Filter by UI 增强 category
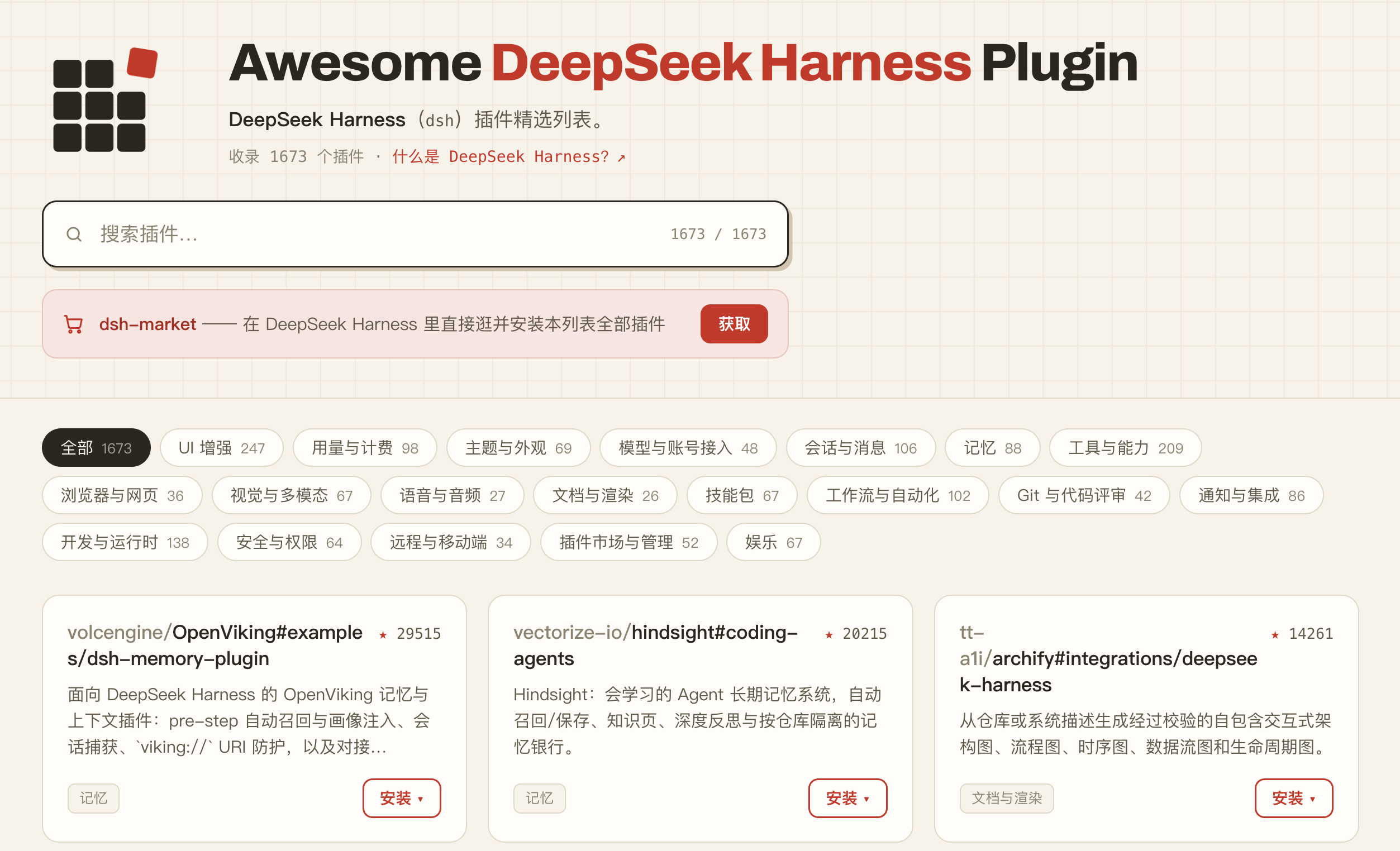1400x851 pixels. 222,448
